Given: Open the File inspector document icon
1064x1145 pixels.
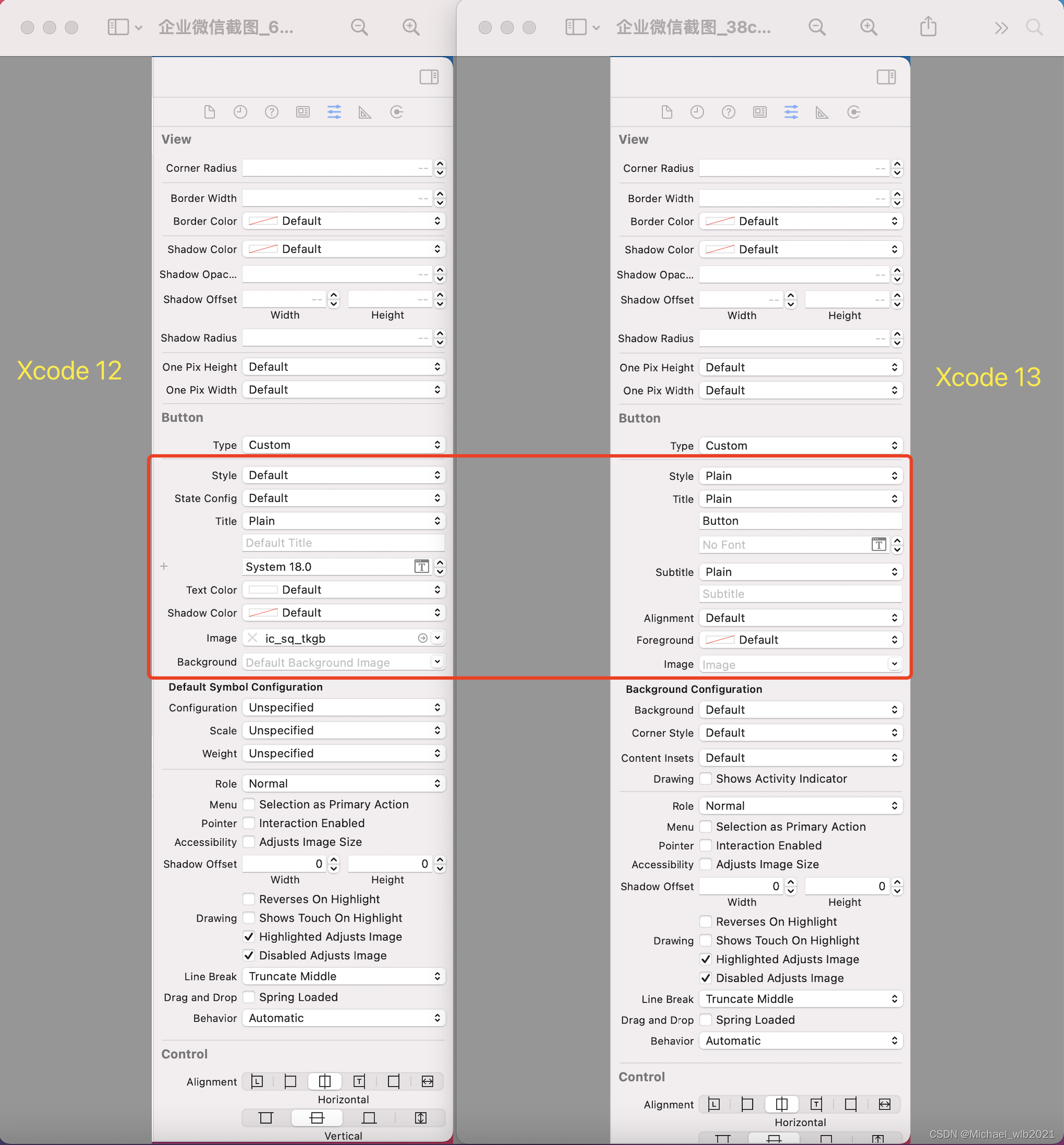Looking at the screenshot, I should [209, 112].
